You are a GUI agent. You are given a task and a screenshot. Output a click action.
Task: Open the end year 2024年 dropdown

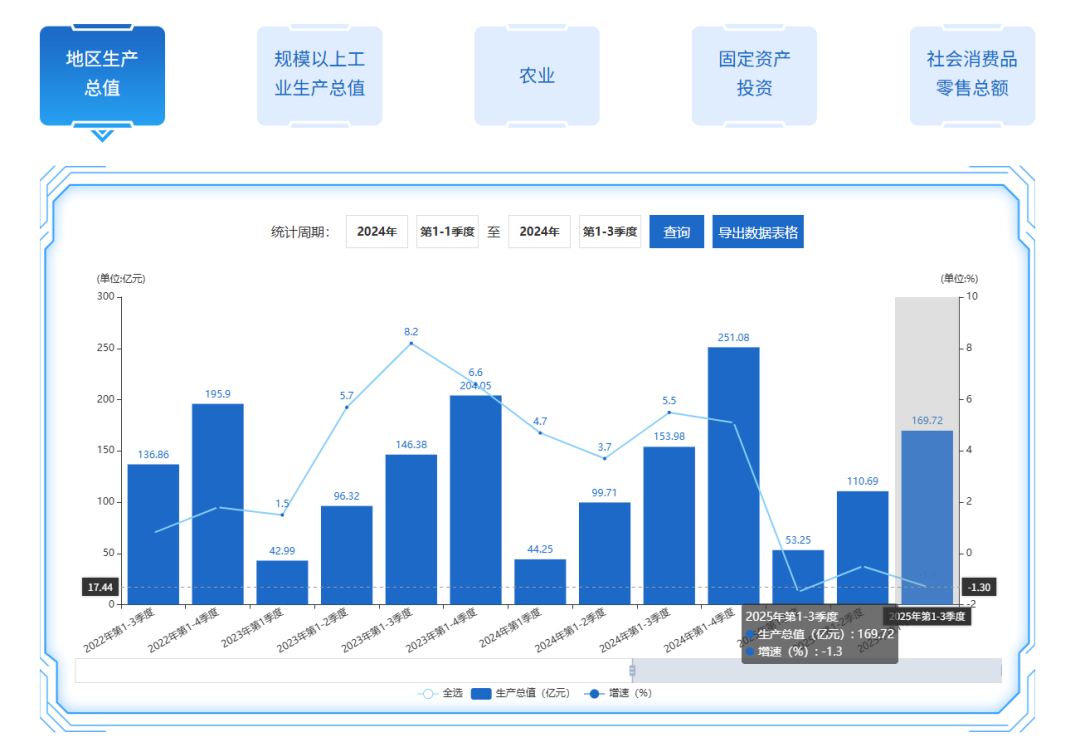click(539, 232)
